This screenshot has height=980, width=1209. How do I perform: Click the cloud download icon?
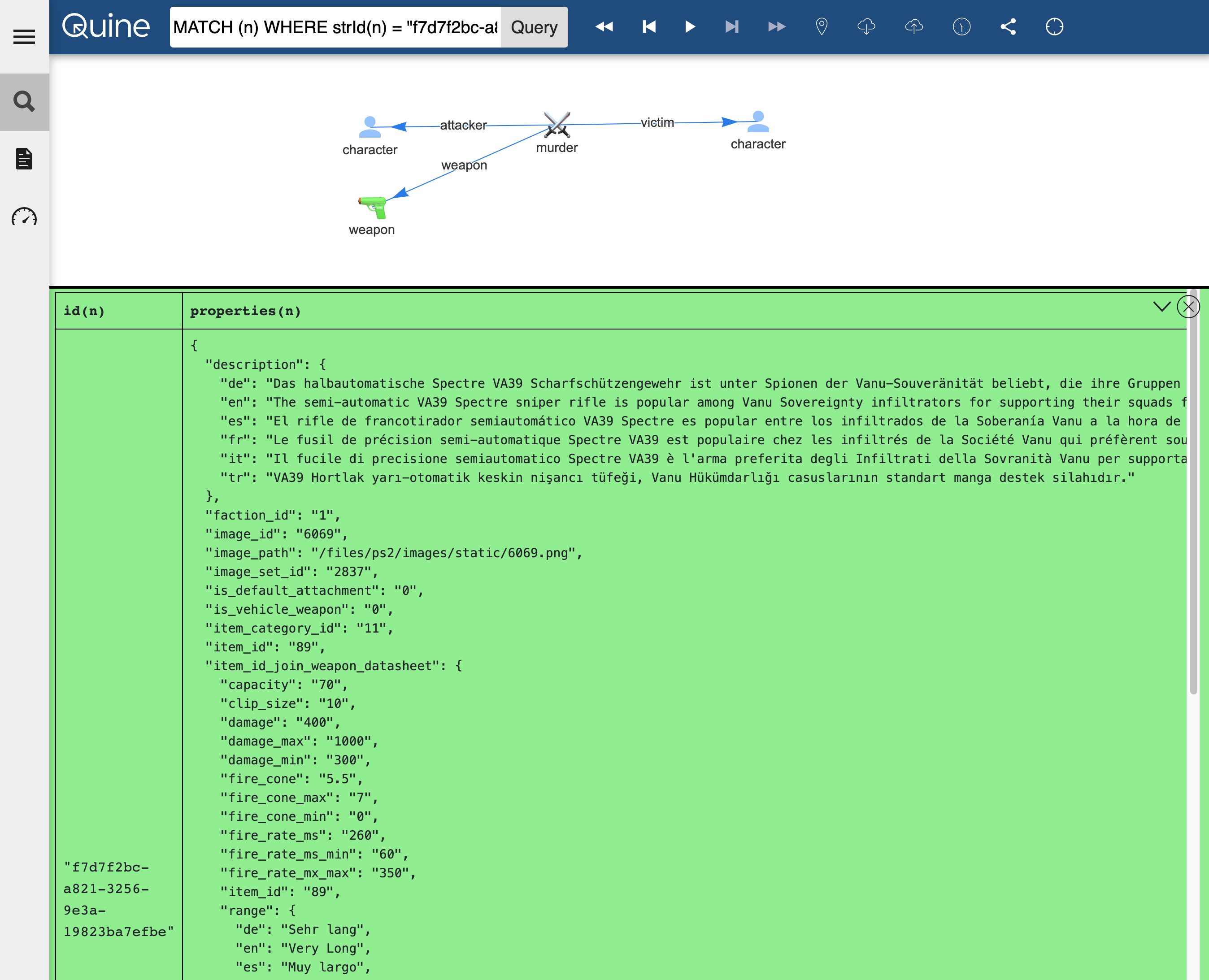(x=866, y=26)
